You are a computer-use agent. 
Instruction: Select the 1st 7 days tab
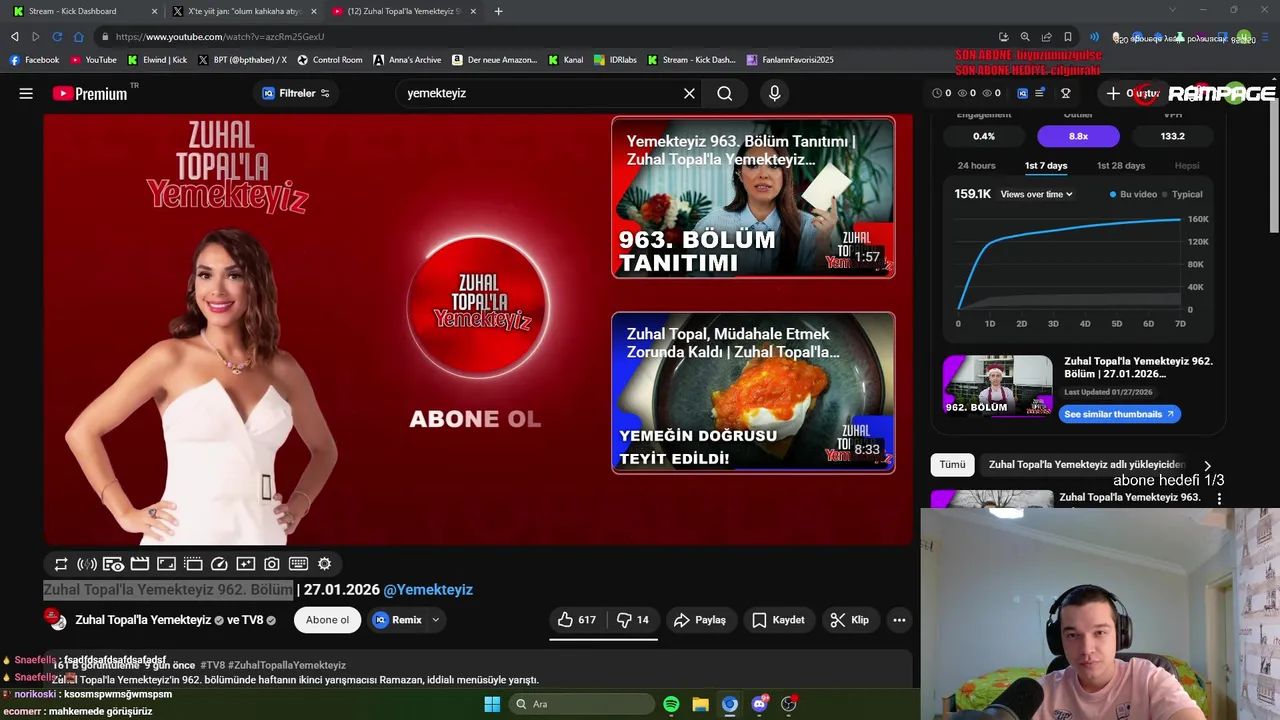[1046, 166]
